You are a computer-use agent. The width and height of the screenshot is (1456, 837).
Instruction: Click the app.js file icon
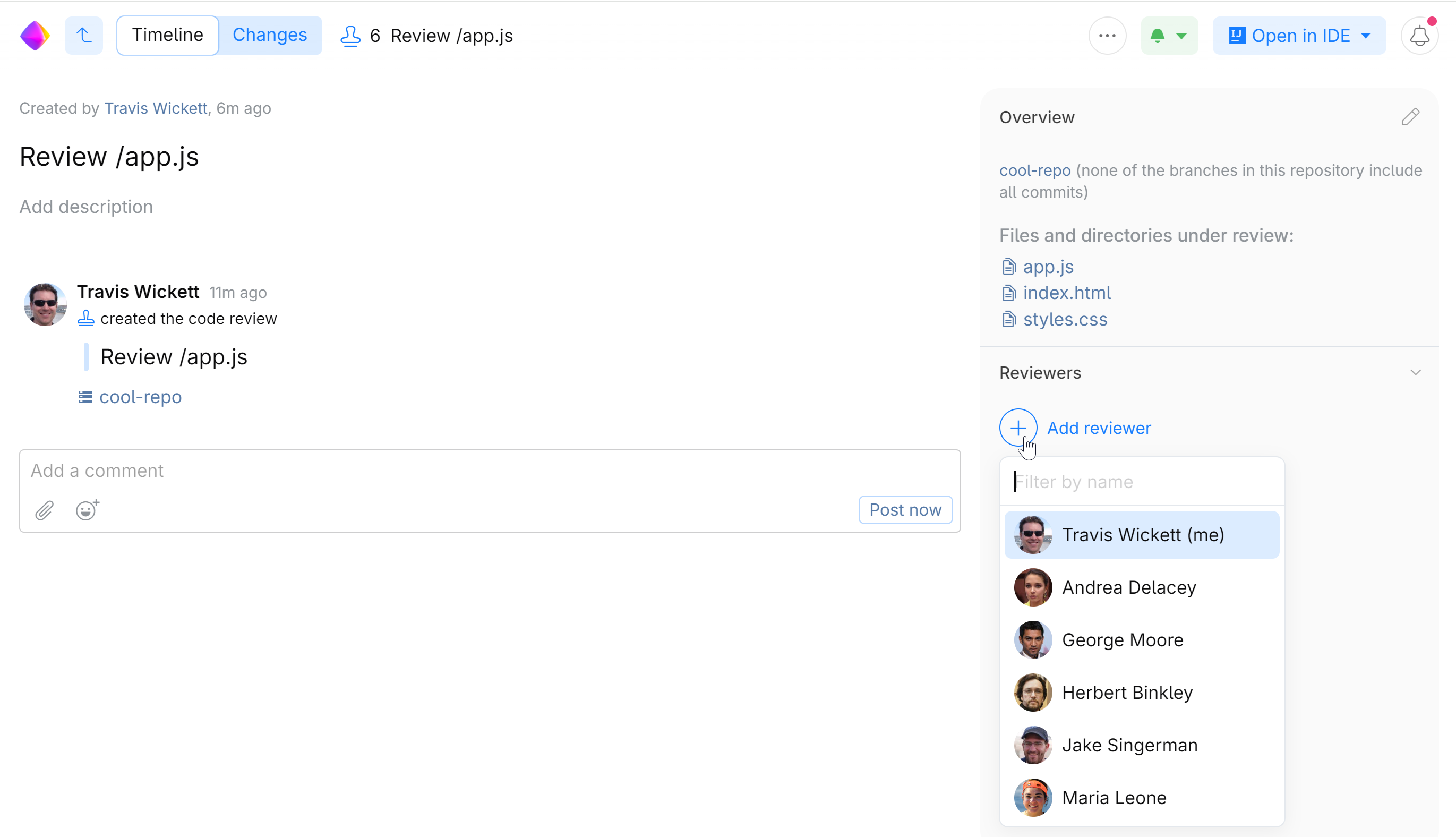[x=1008, y=266]
